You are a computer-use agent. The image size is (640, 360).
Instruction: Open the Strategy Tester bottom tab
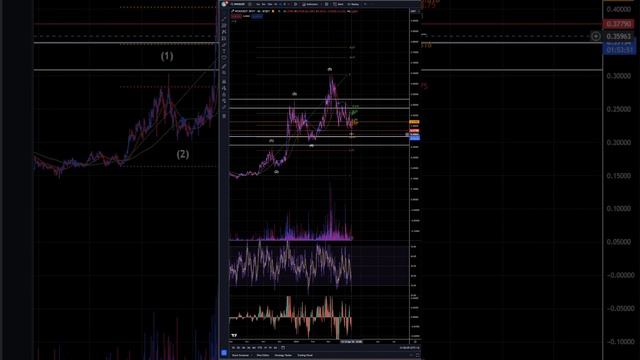pyautogui.click(x=283, y=356)
